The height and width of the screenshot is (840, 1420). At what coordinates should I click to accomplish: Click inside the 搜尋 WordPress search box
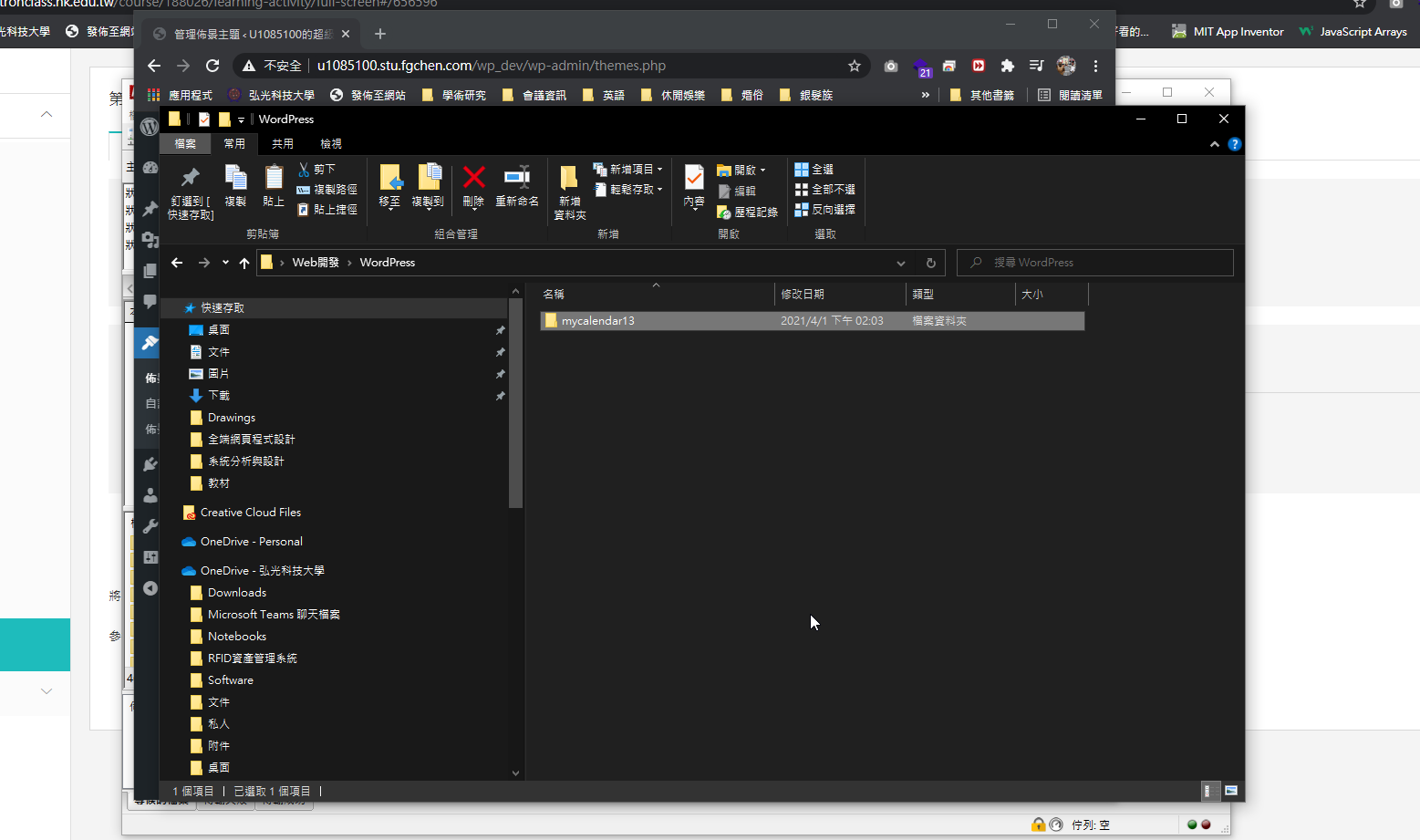(x=1094, y=262)
